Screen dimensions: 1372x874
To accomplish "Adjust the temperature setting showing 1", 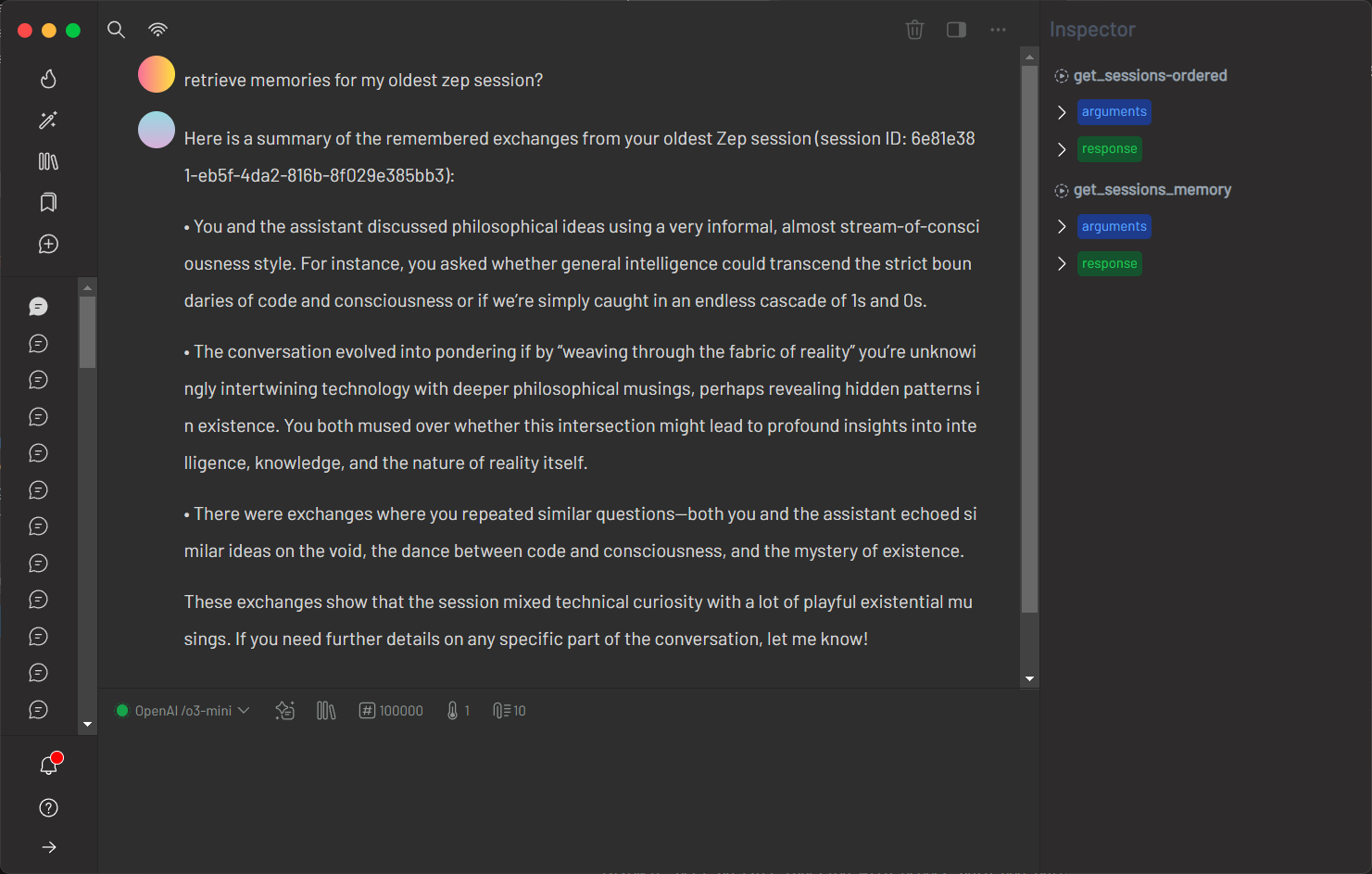I will coord(459,711).
